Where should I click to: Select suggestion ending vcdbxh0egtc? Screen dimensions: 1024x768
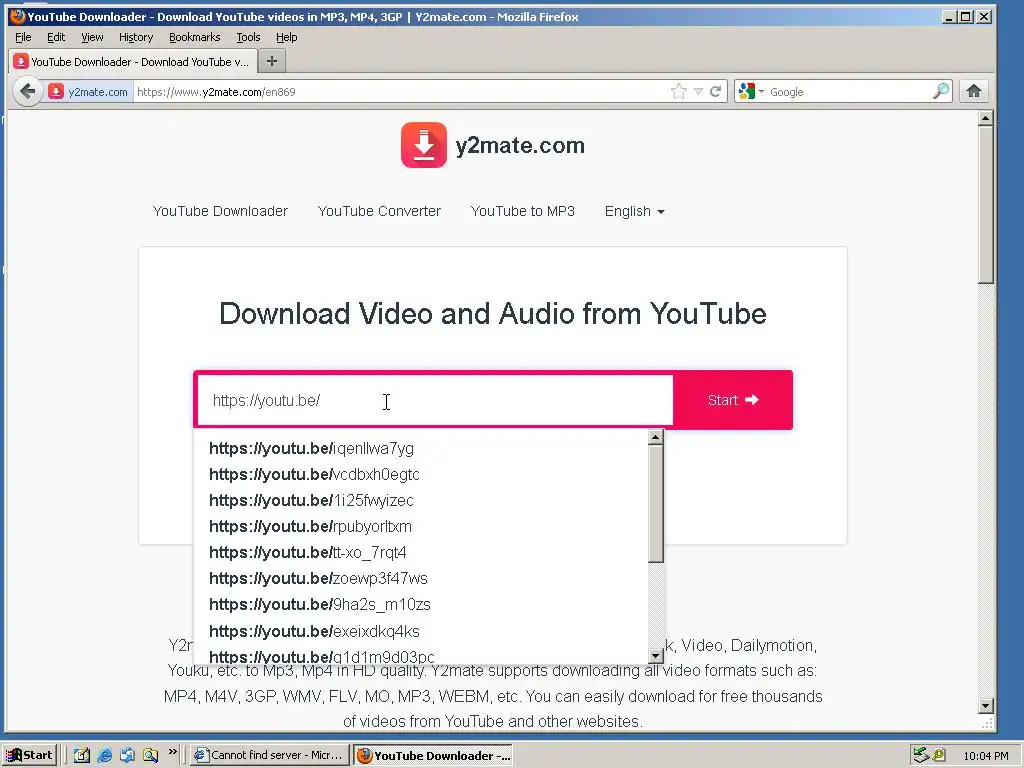[x=421, y=475]
